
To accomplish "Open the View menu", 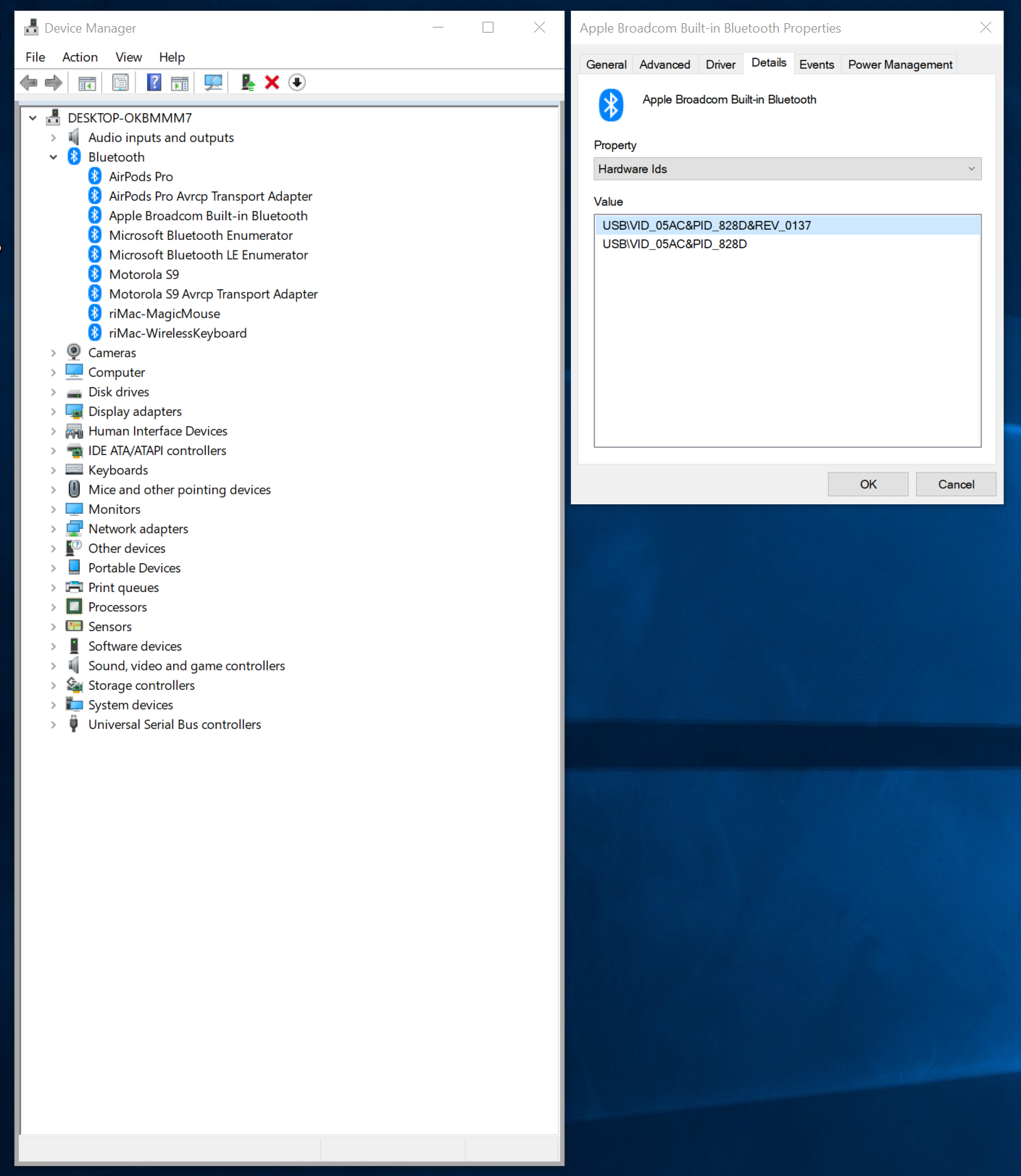I will [129, 57].
